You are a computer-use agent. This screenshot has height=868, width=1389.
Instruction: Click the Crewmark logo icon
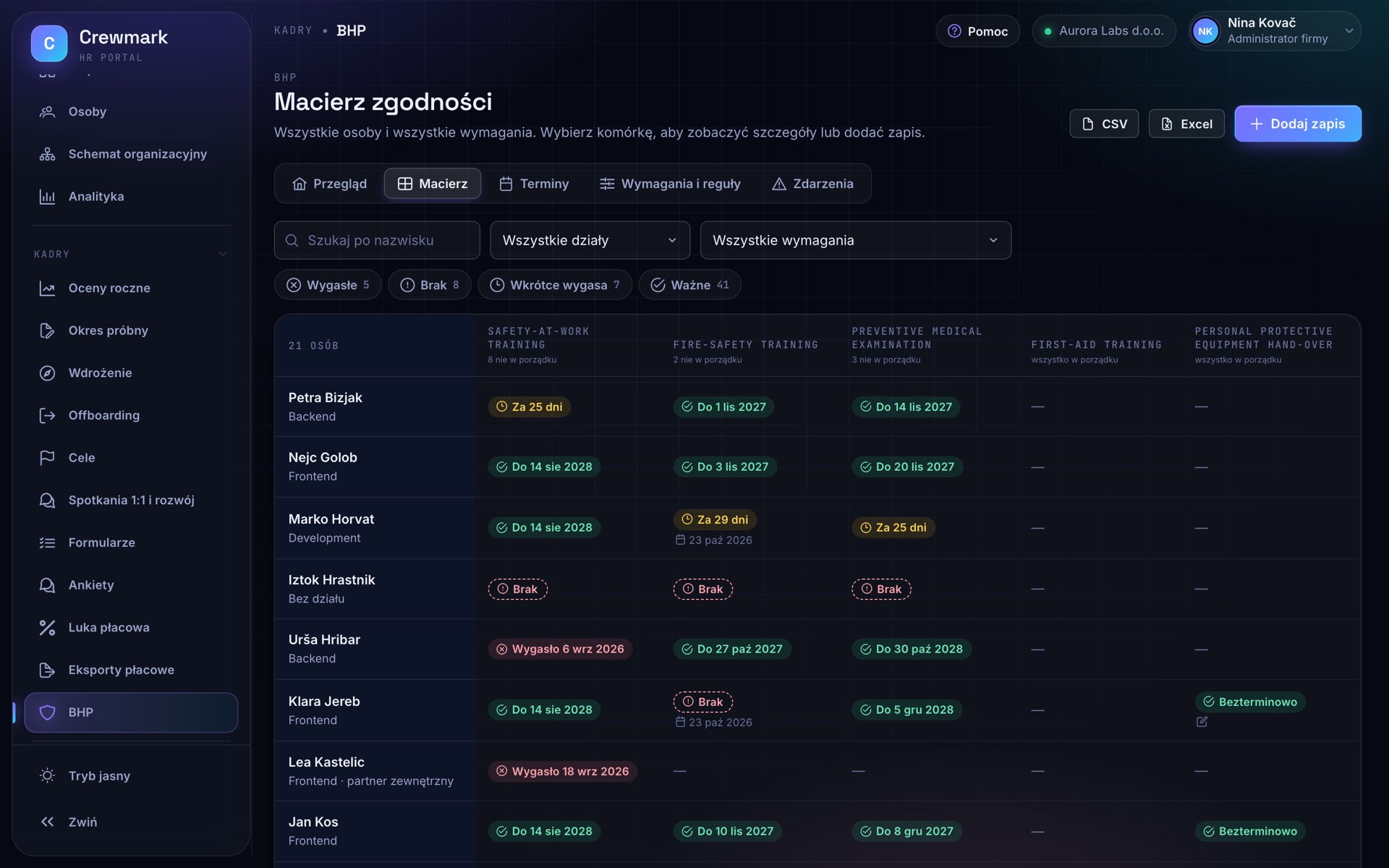click(49, 43)
